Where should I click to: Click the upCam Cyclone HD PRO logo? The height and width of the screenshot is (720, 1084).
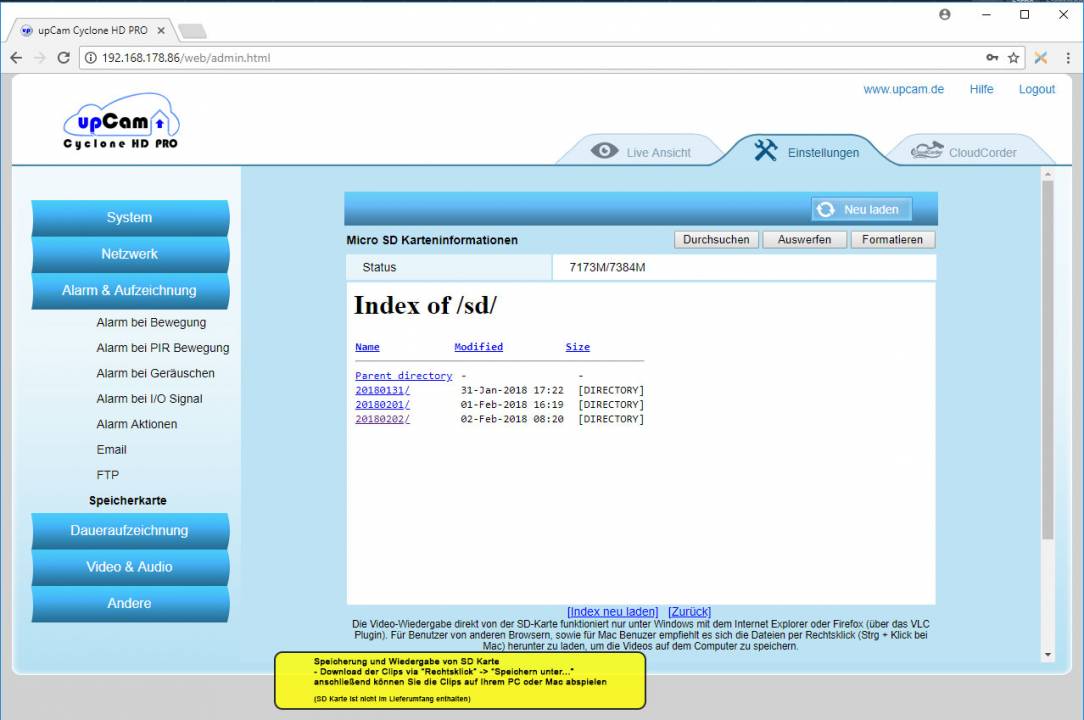[121, 121]
